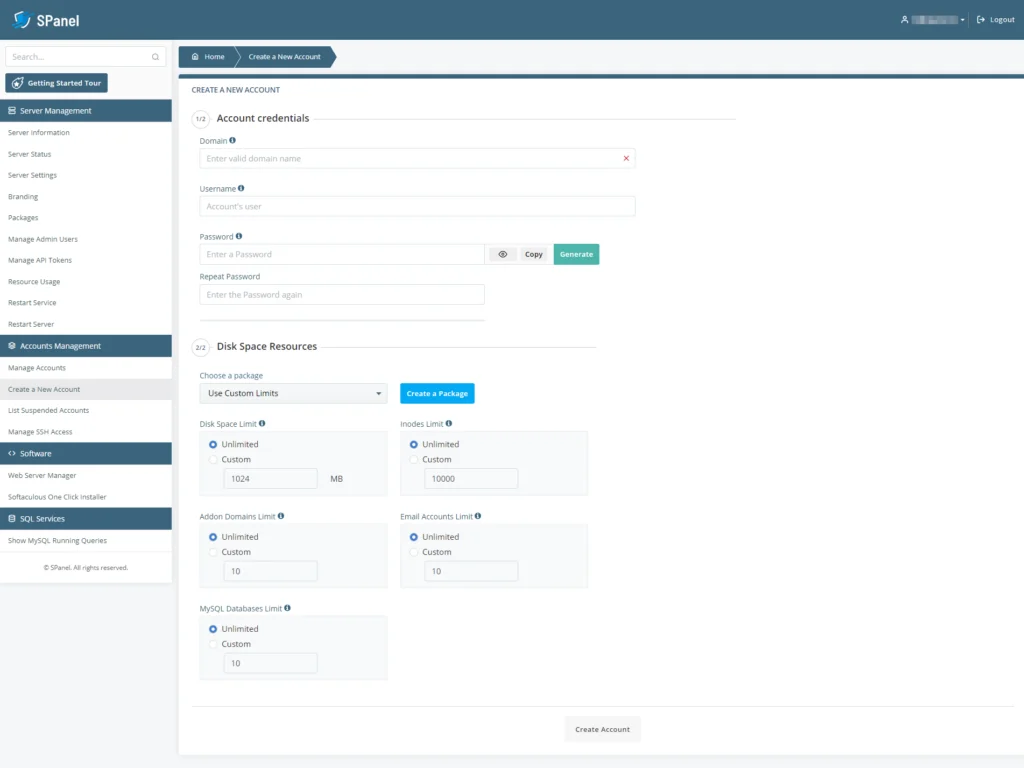Click the Create a Package button

(x=437, y=393)
